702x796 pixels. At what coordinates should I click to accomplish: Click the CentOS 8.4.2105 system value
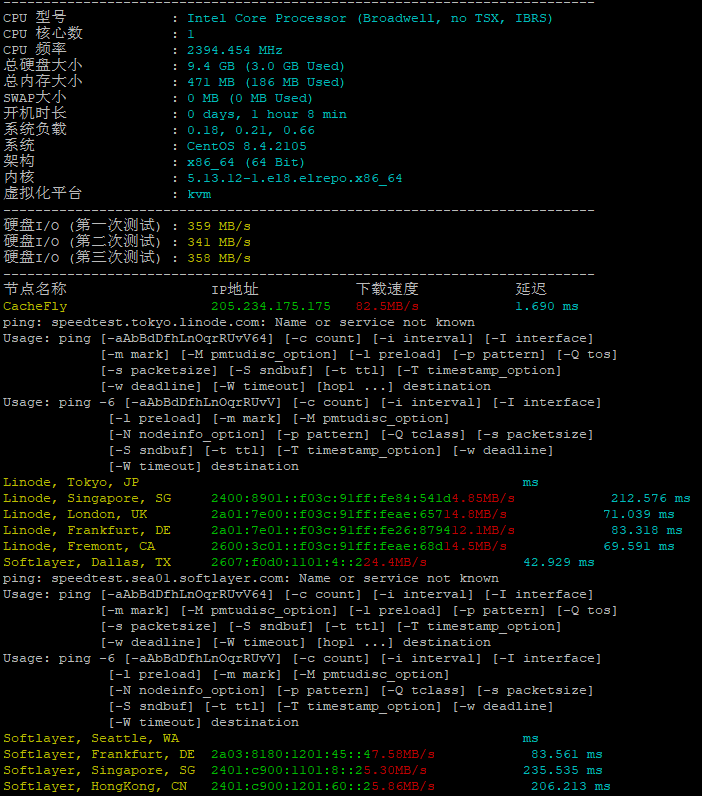247,146
